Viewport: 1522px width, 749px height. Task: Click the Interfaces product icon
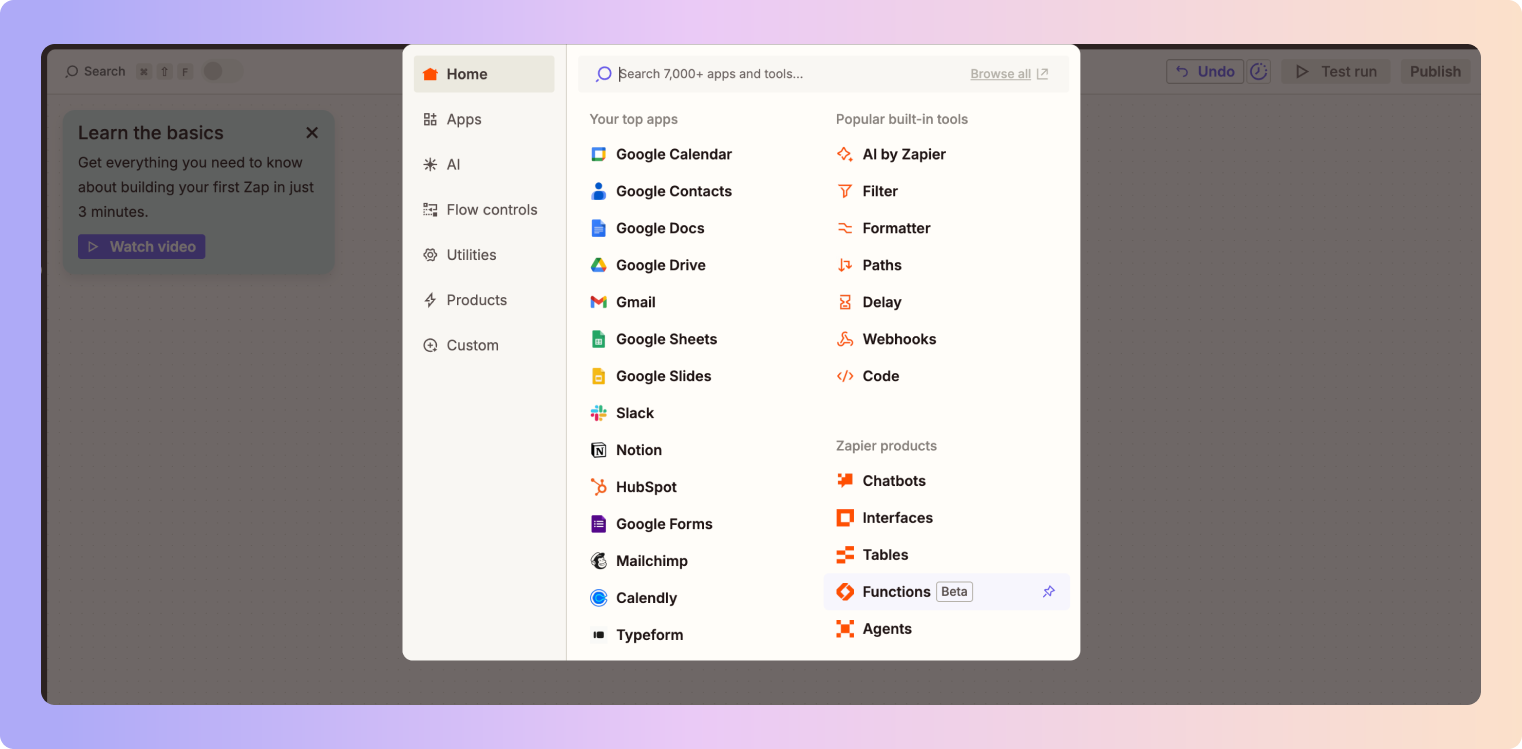[845, 518]
